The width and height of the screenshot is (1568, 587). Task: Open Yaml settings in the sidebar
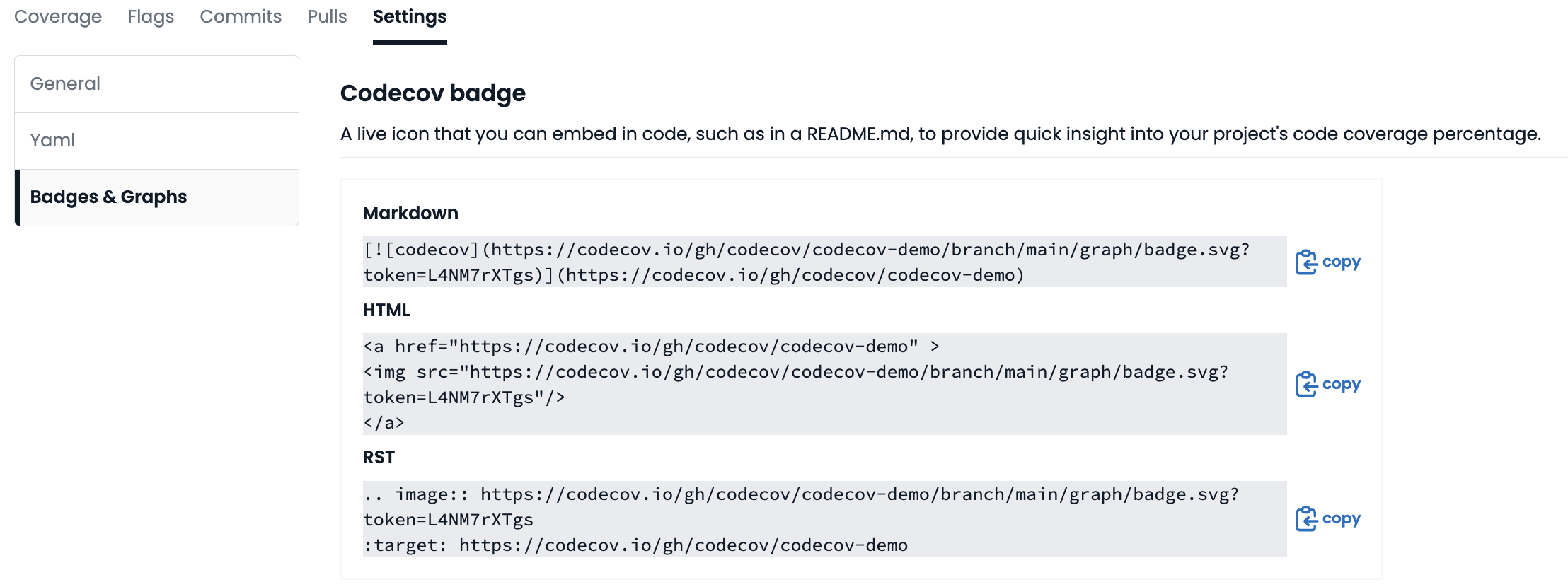pos(52,141)
